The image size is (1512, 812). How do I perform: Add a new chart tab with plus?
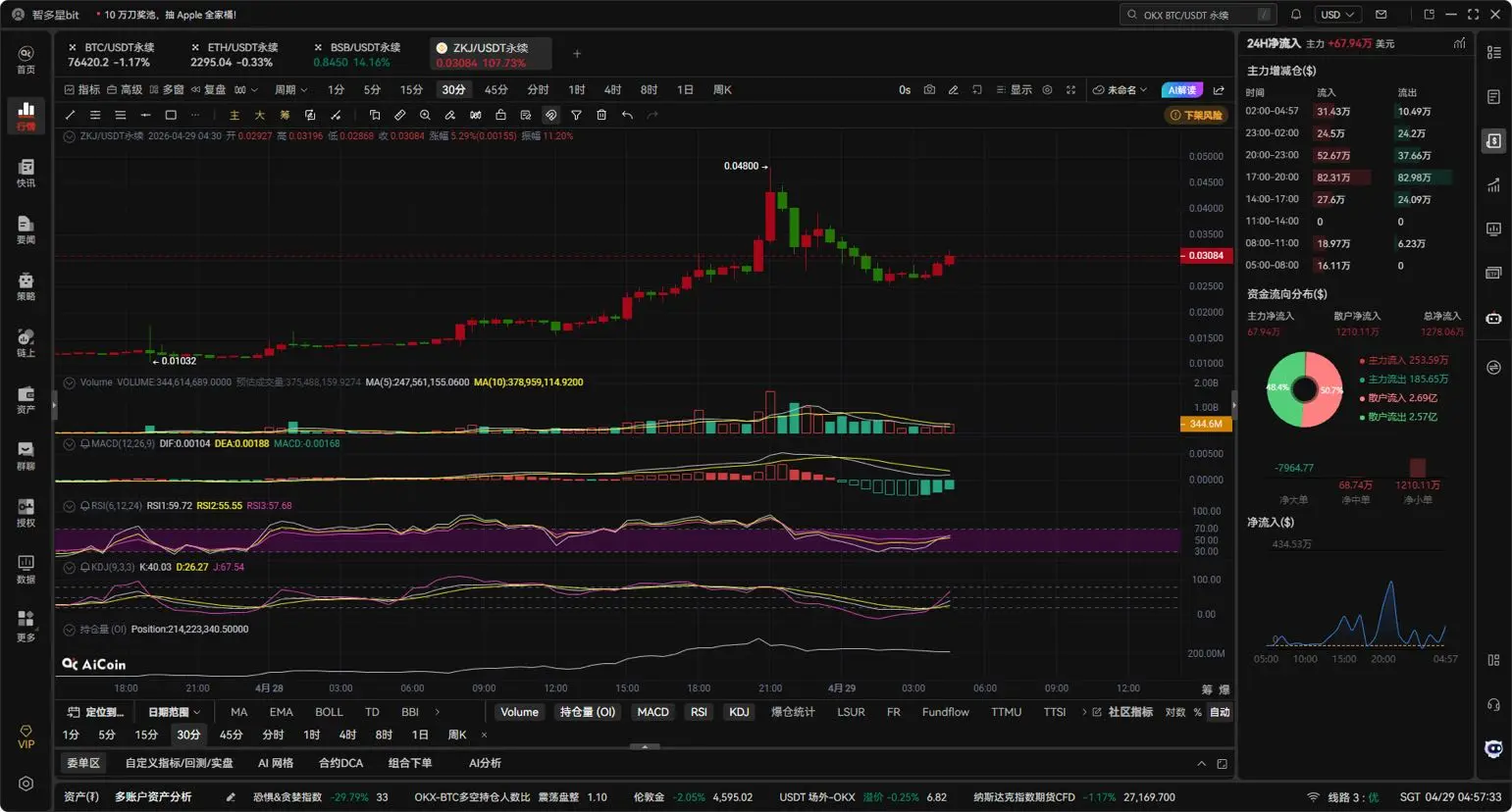tap(577, 54)
